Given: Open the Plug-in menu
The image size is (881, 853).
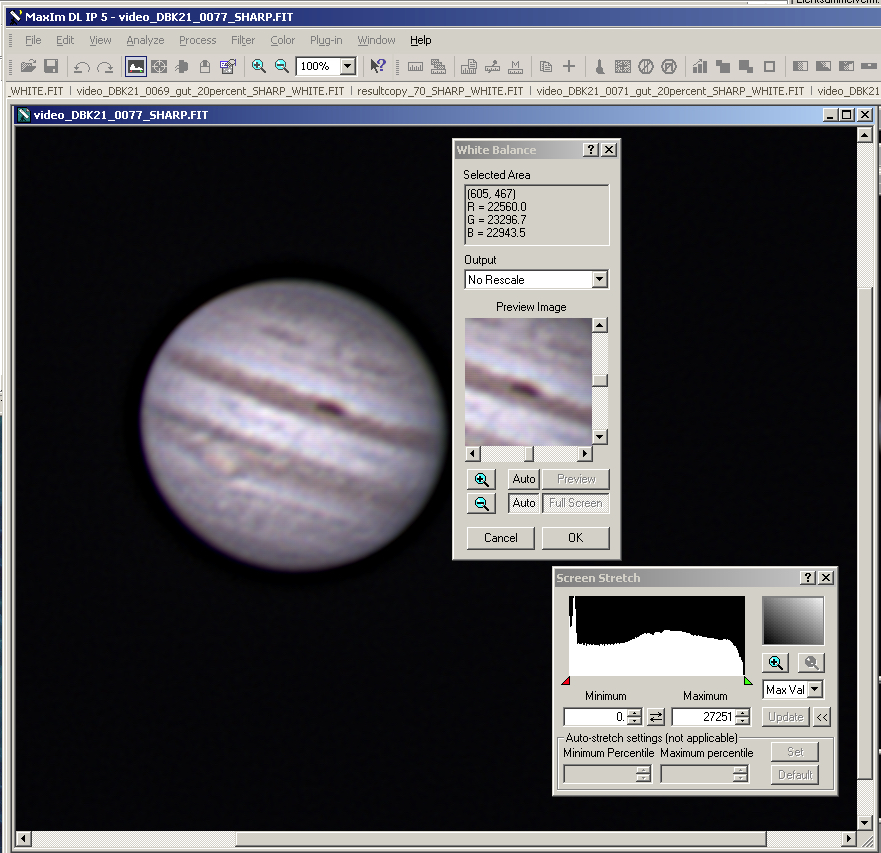Looking at the screenshot, I should click(x=326, y=40).
